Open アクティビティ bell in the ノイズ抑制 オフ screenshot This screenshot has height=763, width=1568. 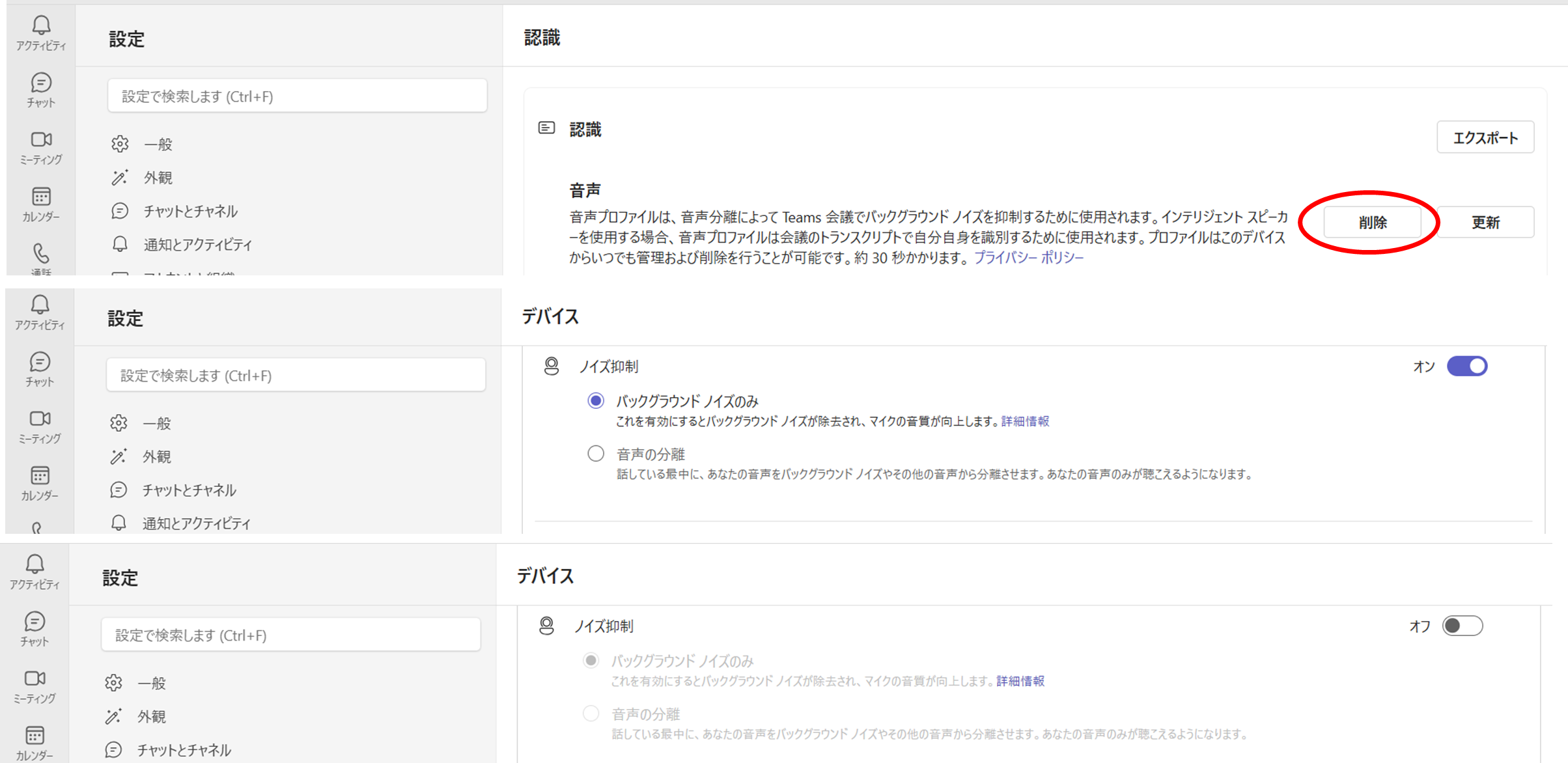pos(35,564)
